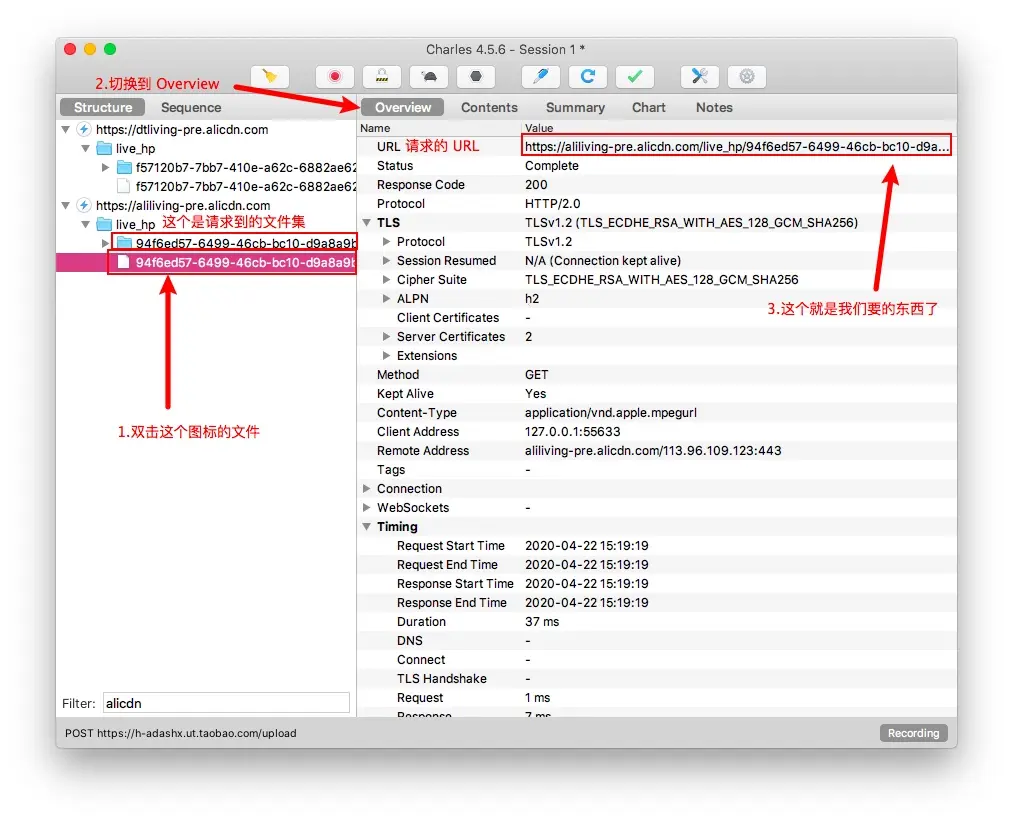Click the pen compose request icon
The width and height of the screenshot is (1013, 822).
(x=541, y=77)
